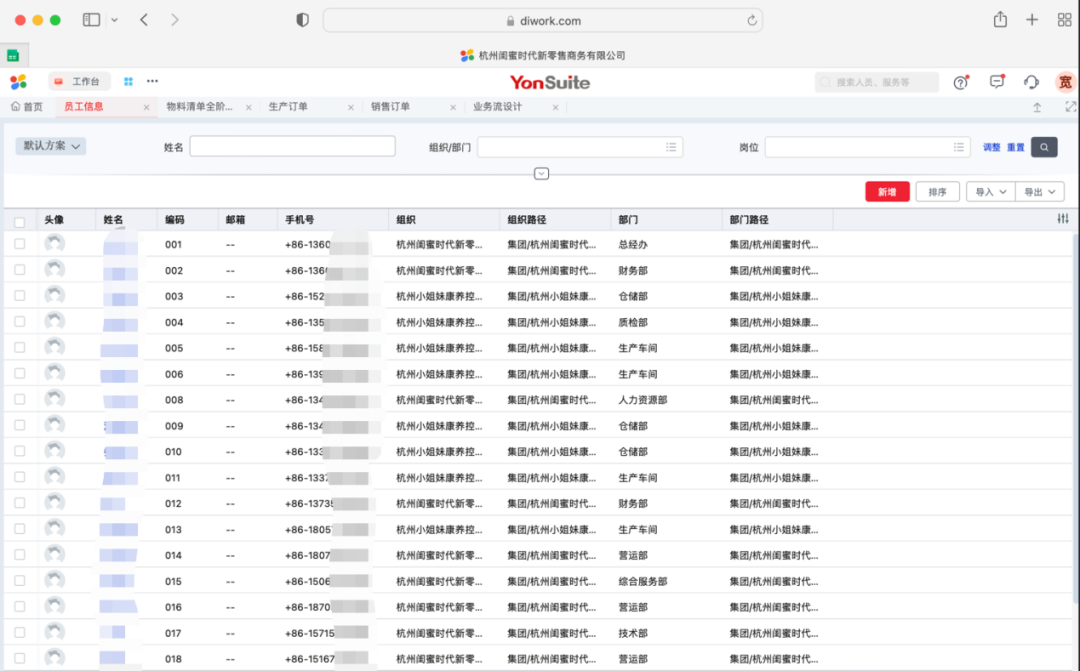Click the 技术部 department cell

tap(633, 633)
